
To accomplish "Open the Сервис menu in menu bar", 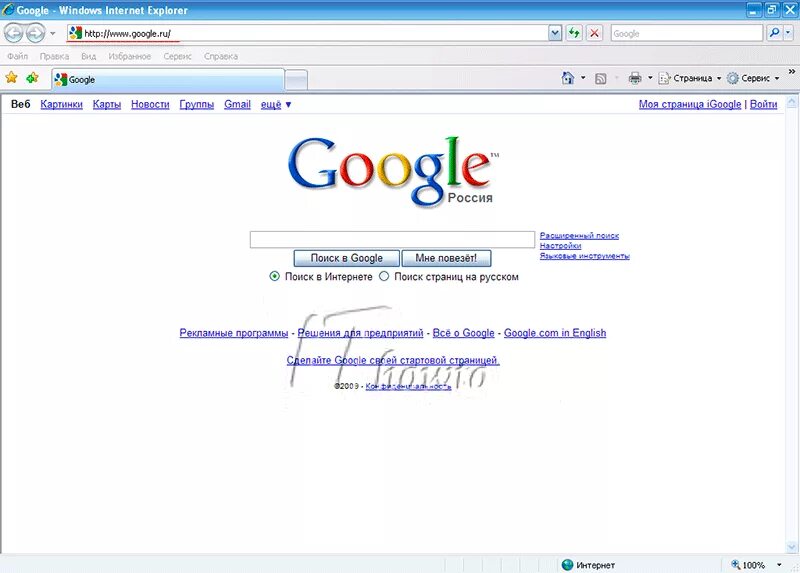I will (178, 56).
